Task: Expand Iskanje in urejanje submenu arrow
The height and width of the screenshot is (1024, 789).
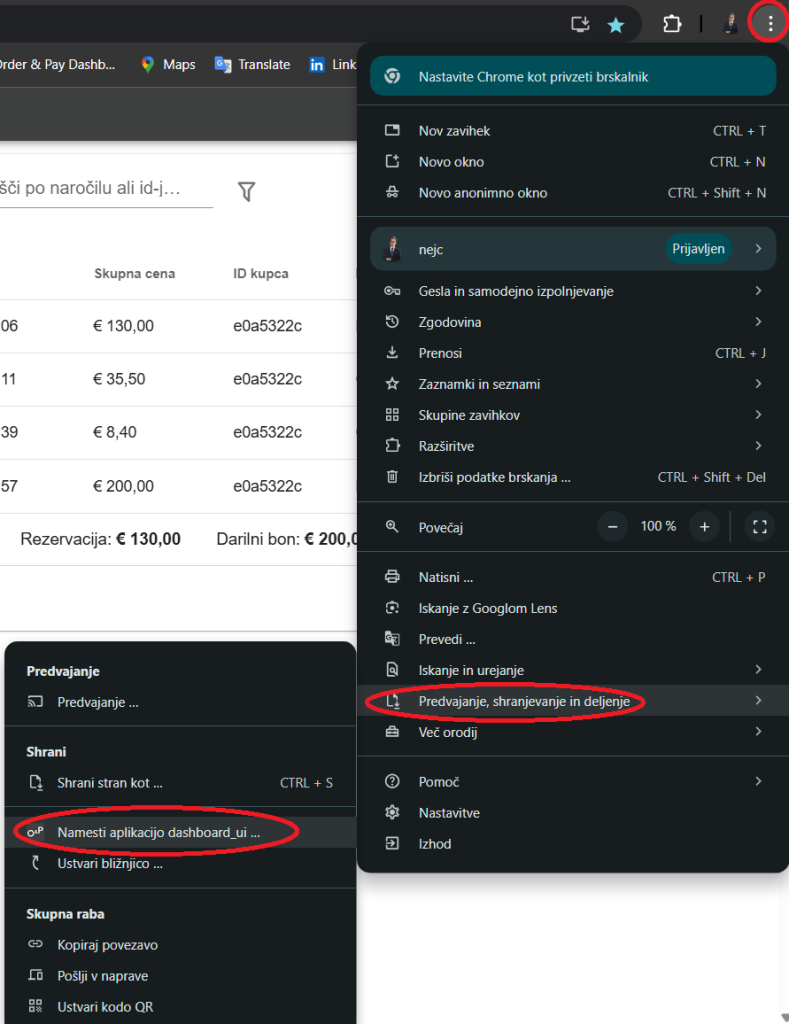Action: point(758,669)
